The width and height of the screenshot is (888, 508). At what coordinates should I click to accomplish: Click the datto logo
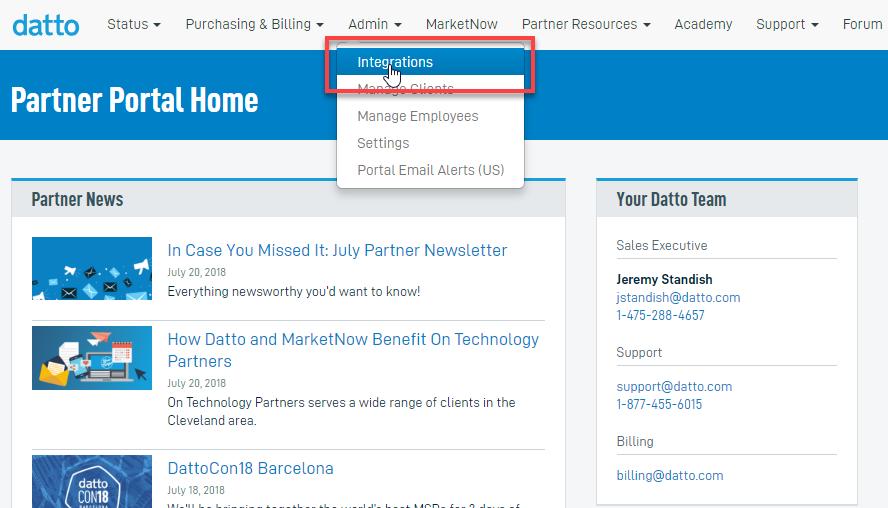(x=46, y=25)
